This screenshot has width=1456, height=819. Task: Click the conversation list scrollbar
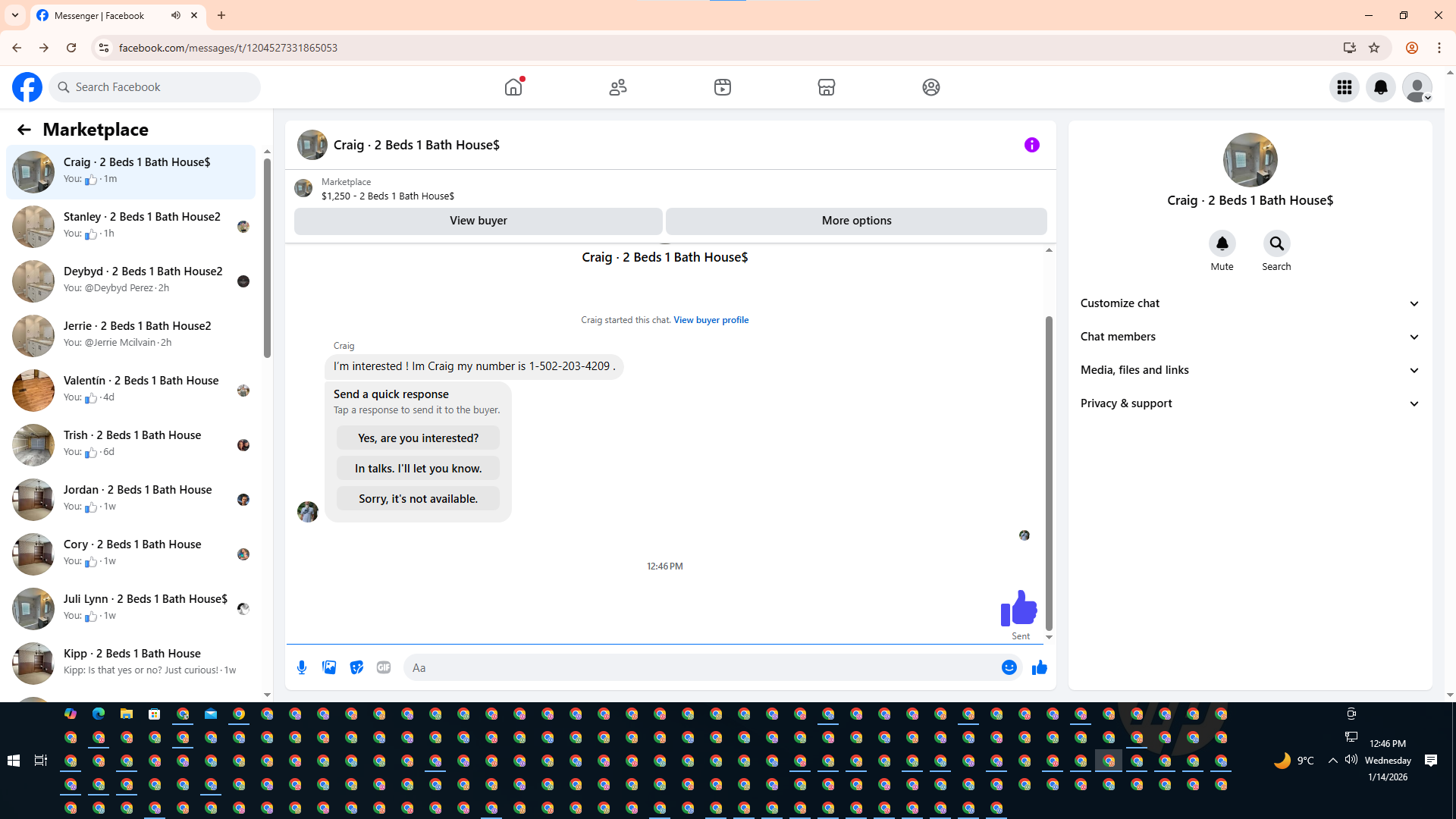click(267, 258)
